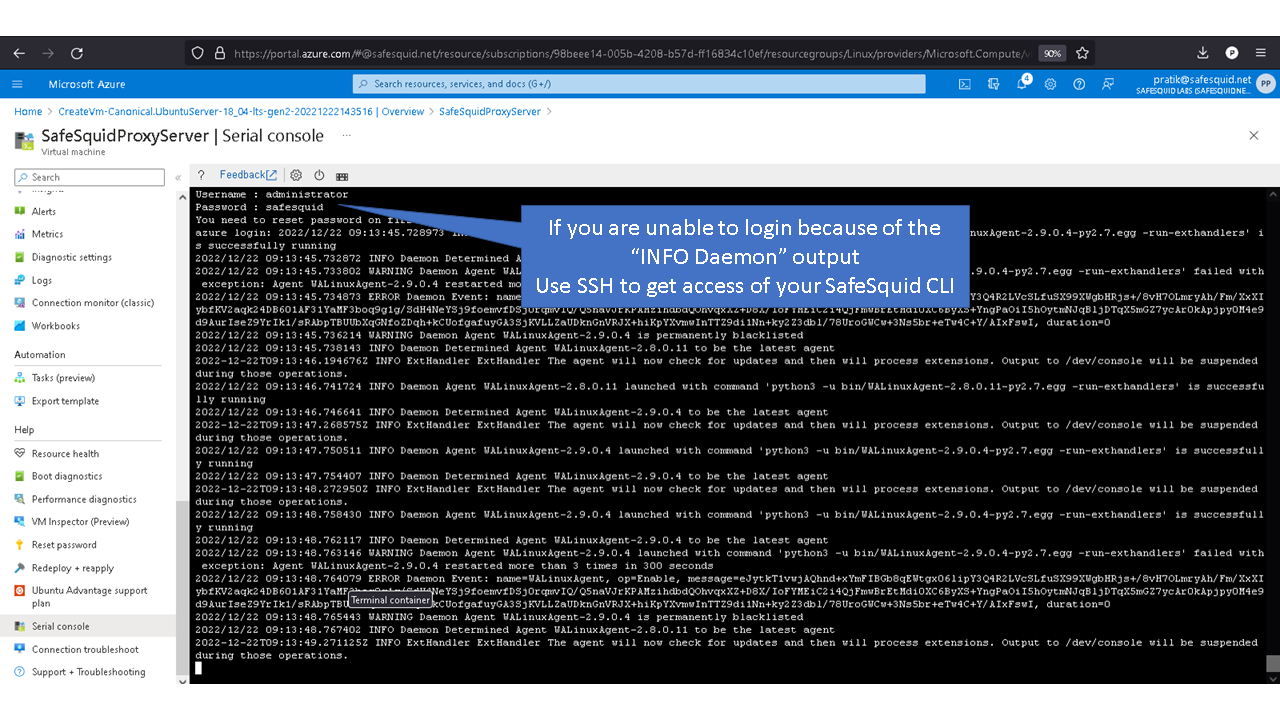
Task: Open Performance diagnostics
Action: 84,499
